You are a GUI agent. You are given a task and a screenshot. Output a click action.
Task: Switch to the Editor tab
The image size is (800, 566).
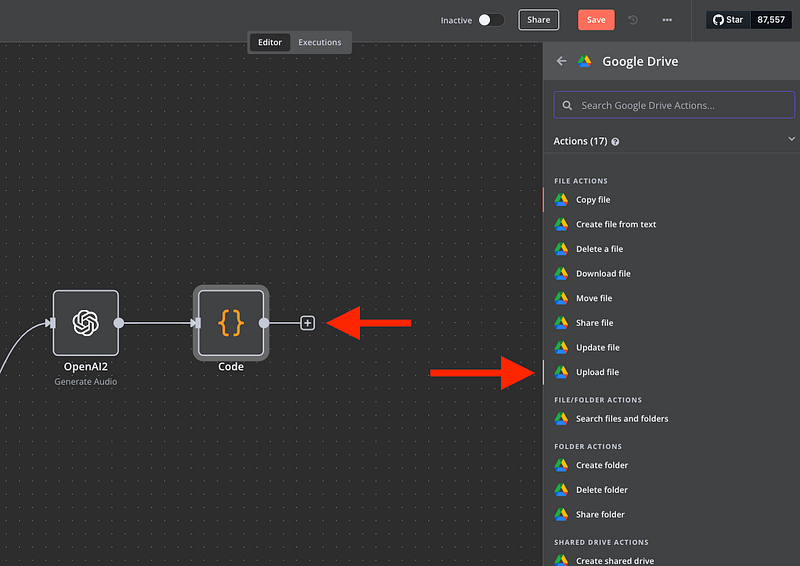[270, 42]
